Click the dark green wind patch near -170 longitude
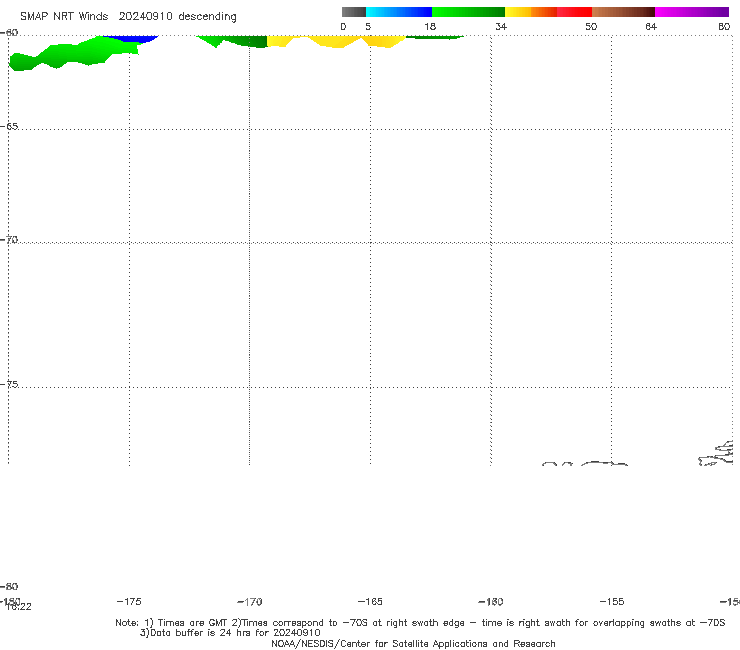This screenshot has width=740, height=650. [248, 42]
